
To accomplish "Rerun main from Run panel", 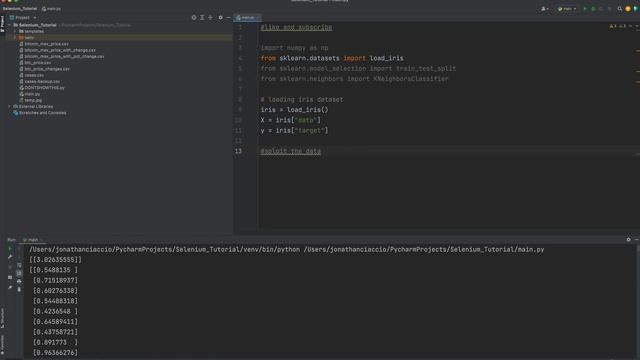I will coord(10,249).
